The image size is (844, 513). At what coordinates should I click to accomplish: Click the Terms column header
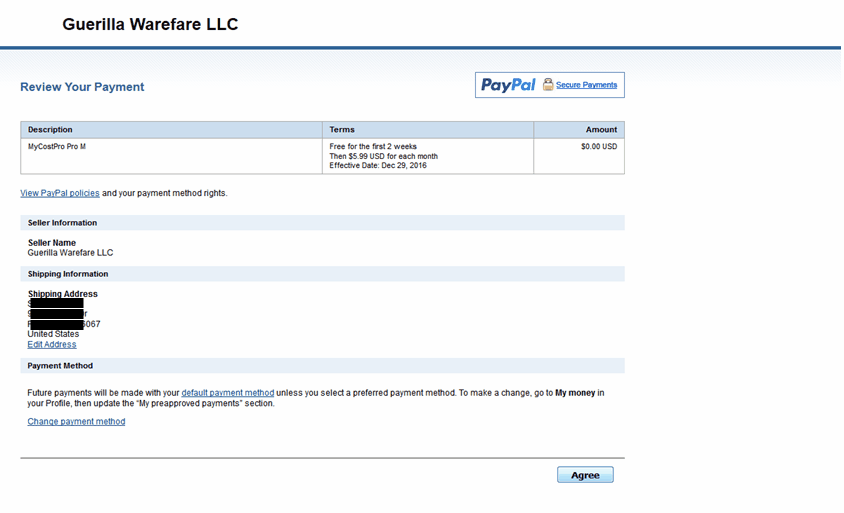428,130
